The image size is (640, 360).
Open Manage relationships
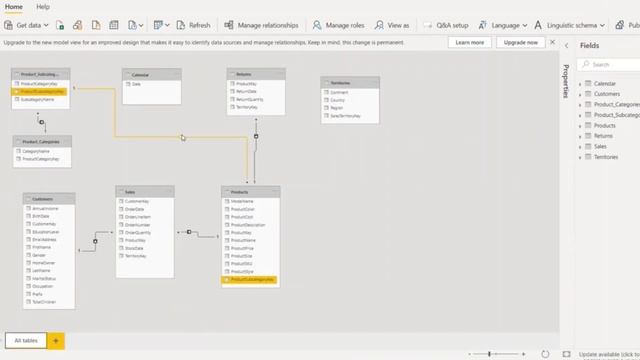point(261,25)
